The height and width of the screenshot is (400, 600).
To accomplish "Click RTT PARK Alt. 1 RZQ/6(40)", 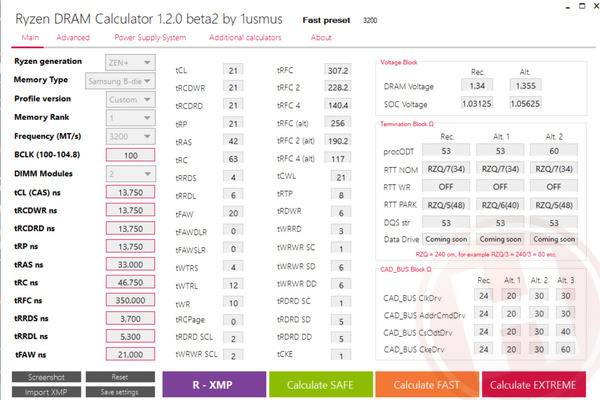I will (500, 205).
